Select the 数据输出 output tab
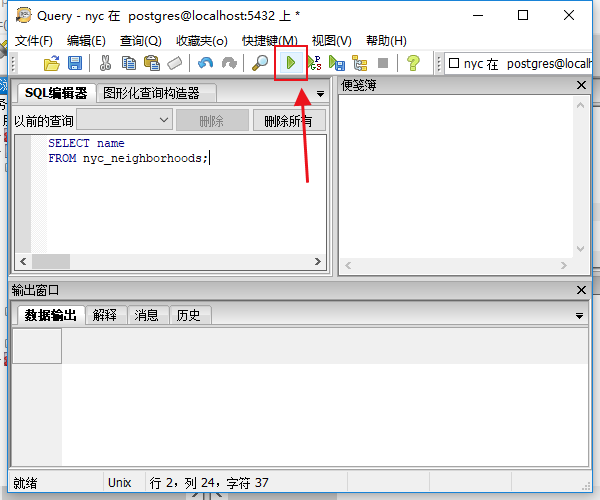Viewport: 600px width, 500px height. coord(50,315)
